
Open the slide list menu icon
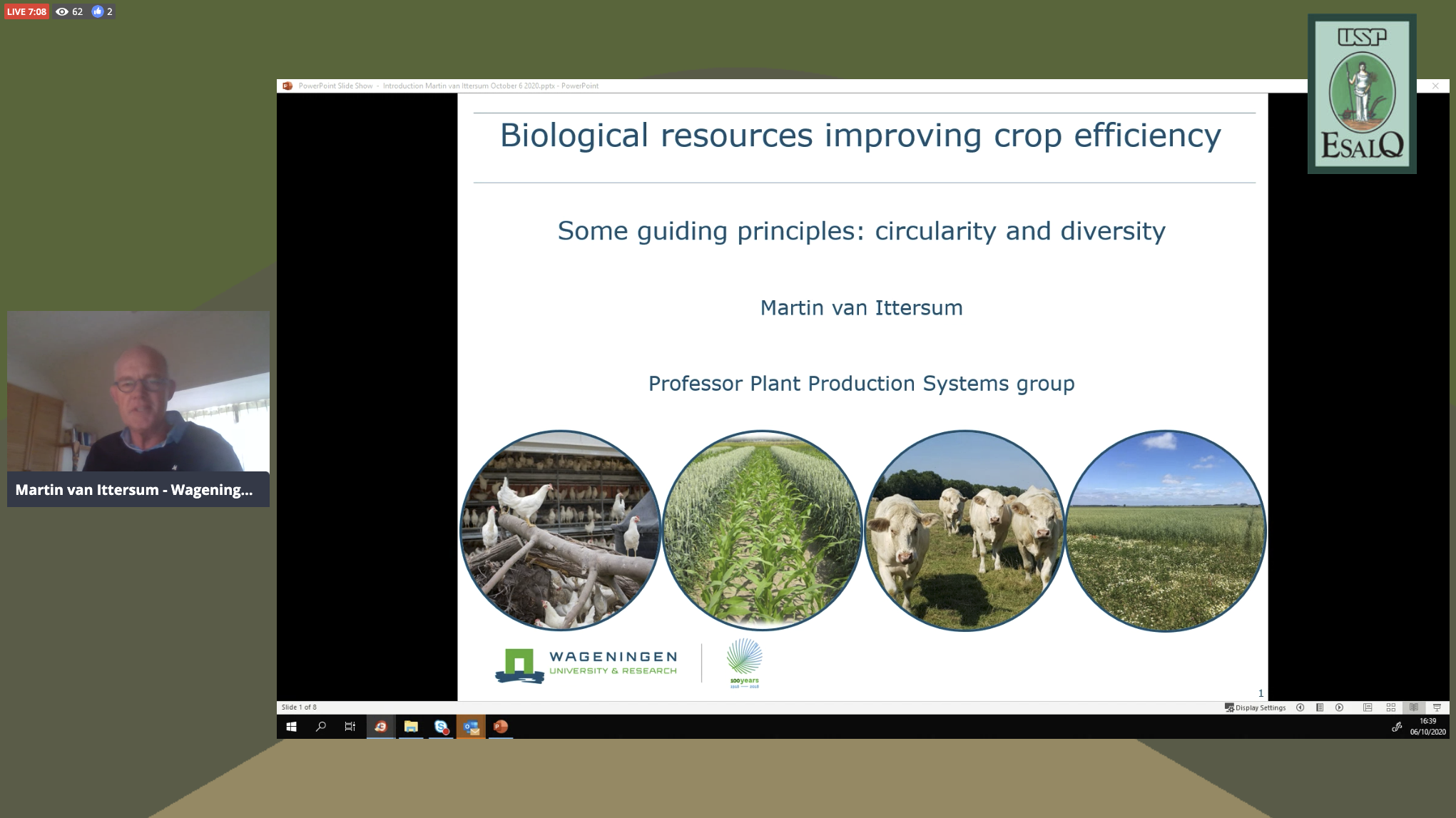1320,707
